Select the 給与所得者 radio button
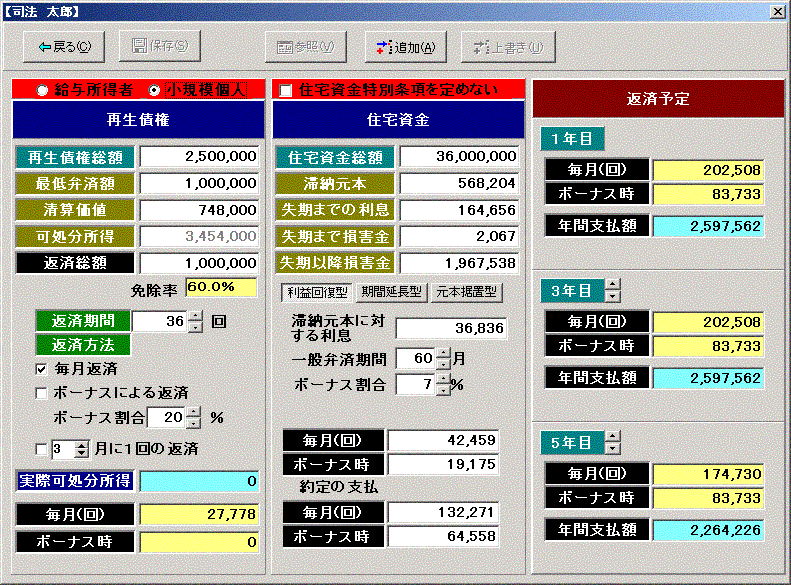791x585 pixels. click(42, 90)
